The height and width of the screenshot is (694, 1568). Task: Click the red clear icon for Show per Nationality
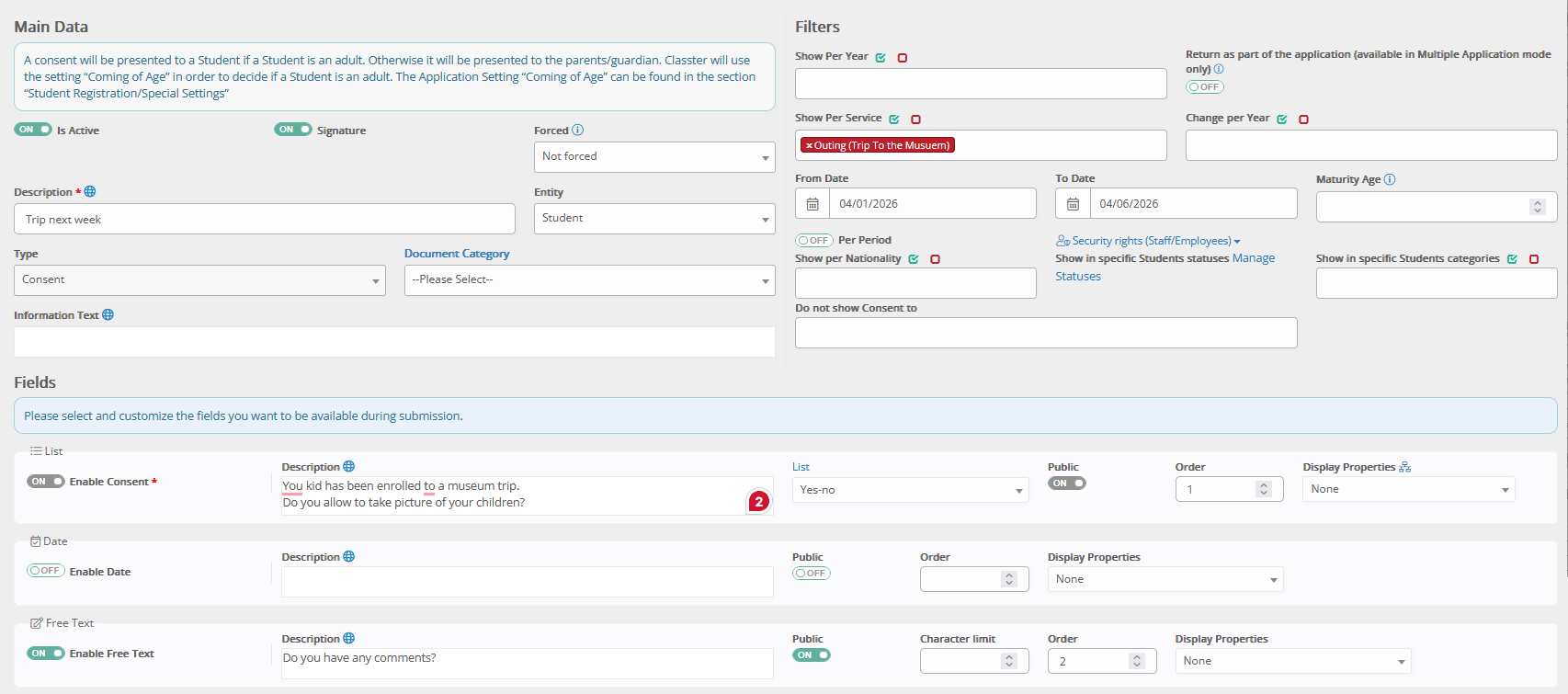tap(935, 259)
